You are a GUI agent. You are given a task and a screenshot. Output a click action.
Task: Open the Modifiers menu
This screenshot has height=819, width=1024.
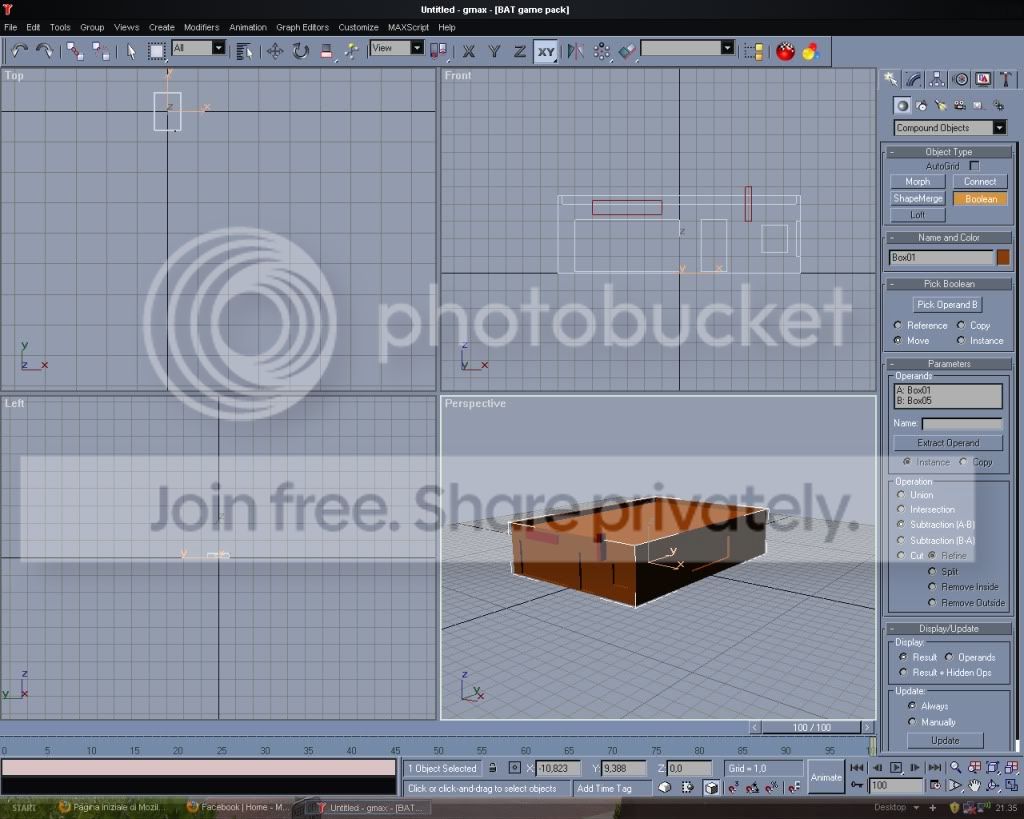(201, 27)
